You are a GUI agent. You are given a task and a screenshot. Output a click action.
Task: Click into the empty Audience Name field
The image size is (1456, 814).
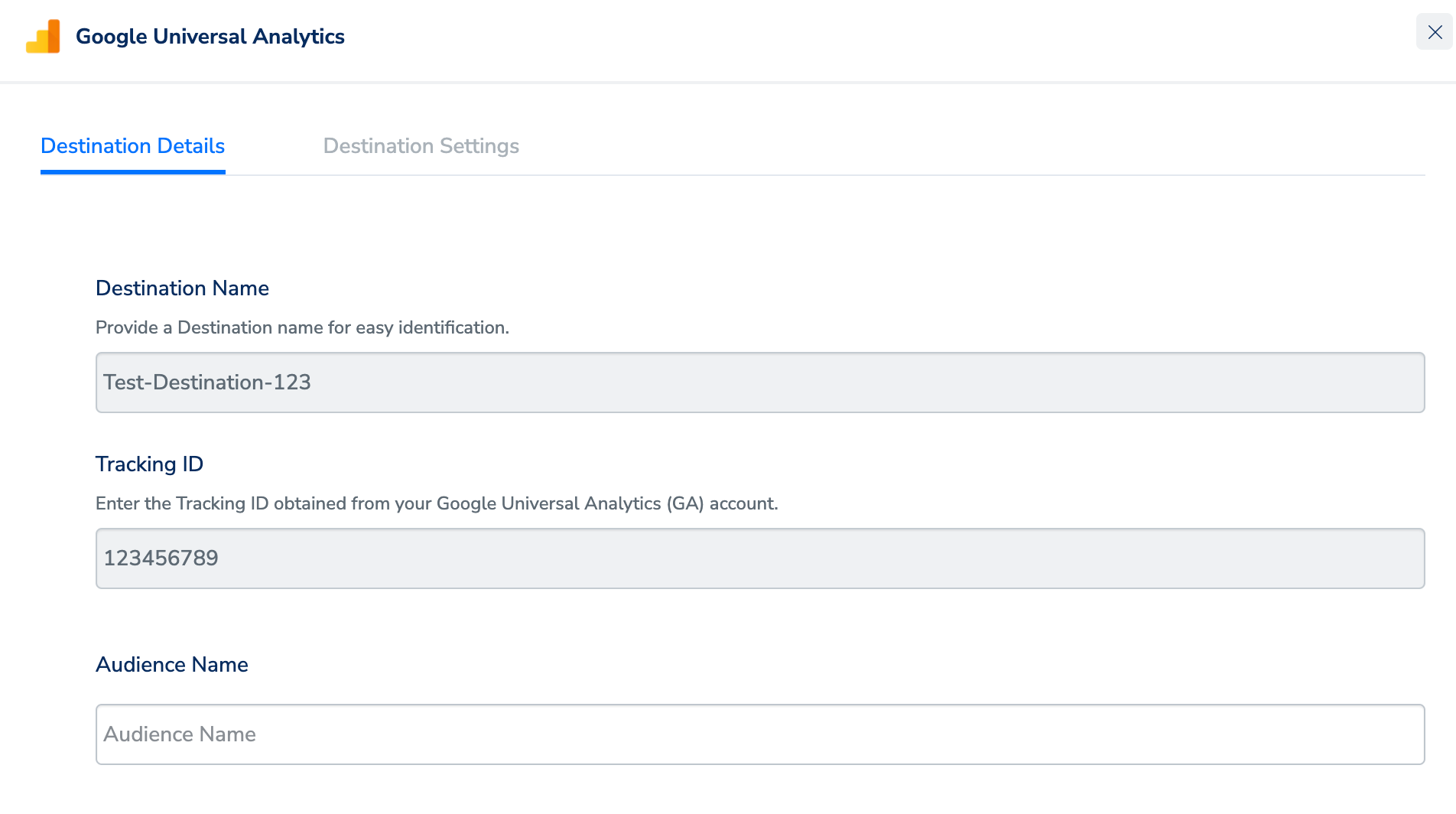[759, 734]
